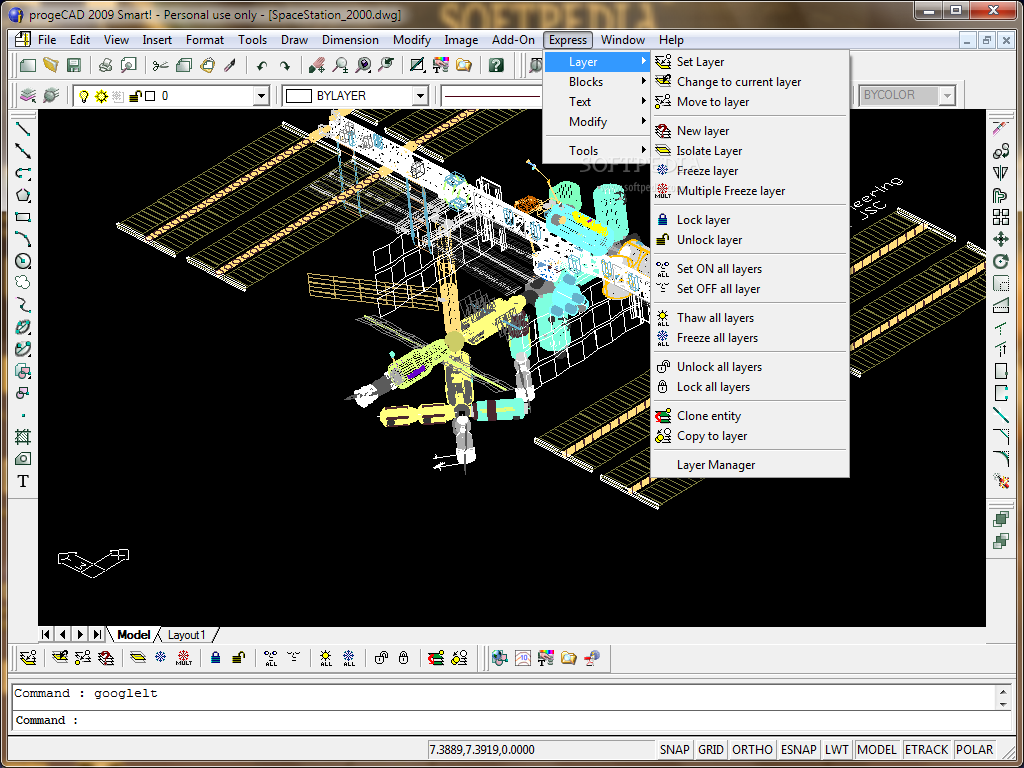Switch to the Model tab

pos(134,635)
